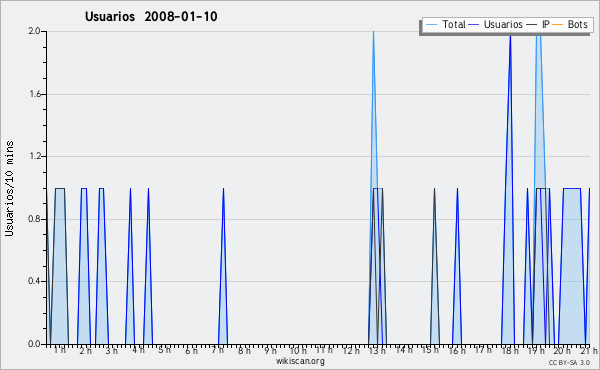Image resolution: width=600 pixels, height=370 pixels.
Task: Click the '0.8' y-axis value
Action: (34, 219)
